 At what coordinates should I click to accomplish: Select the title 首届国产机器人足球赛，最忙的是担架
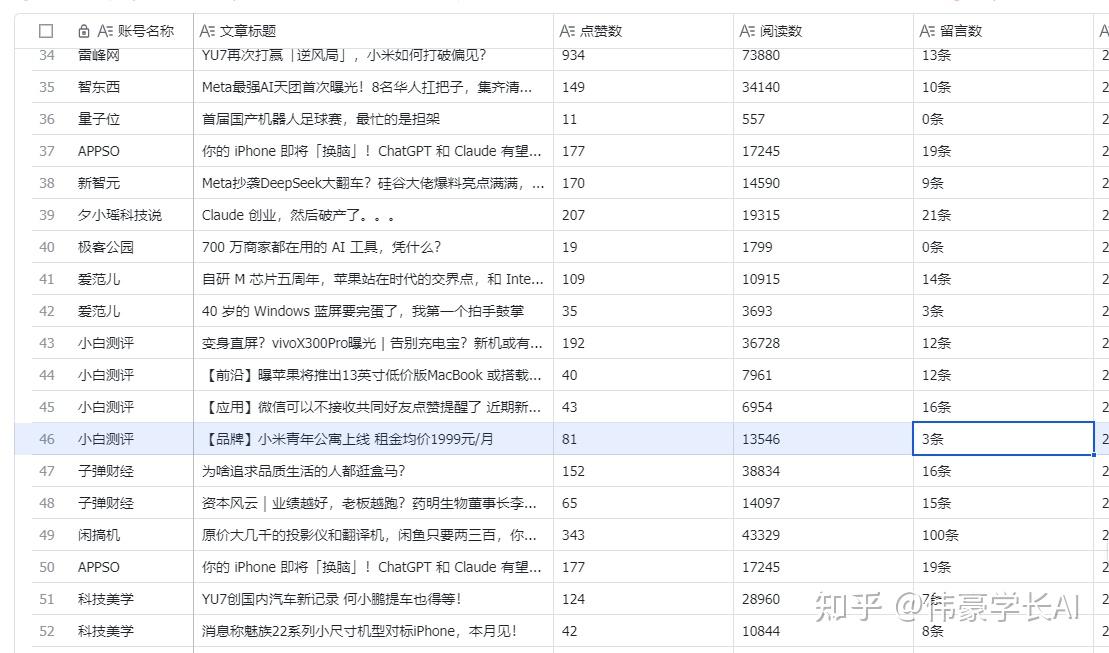[x=320, y=119]
